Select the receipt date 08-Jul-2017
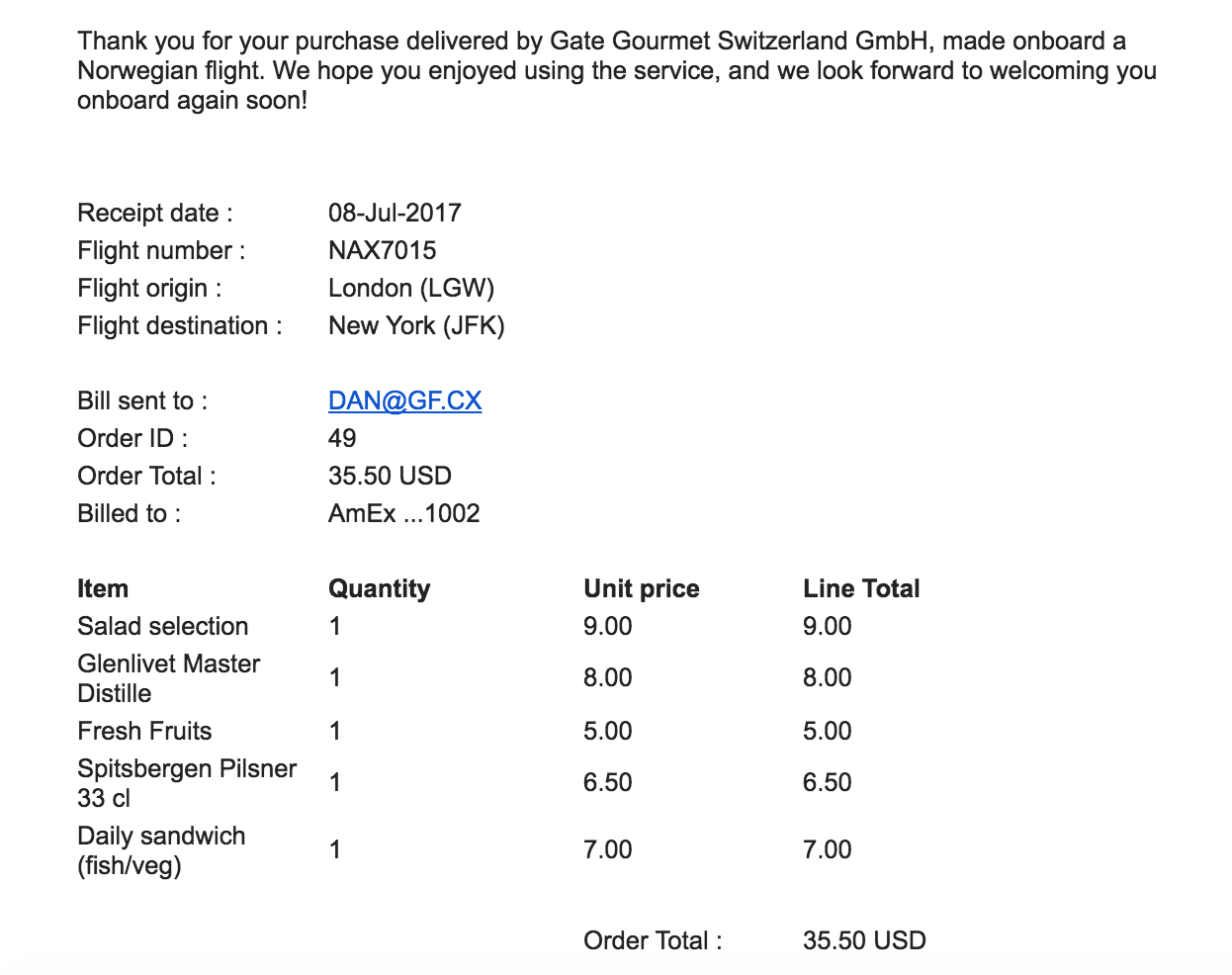Image resolution: width=1232 pixels, height=975 pixels. point(395,213)
